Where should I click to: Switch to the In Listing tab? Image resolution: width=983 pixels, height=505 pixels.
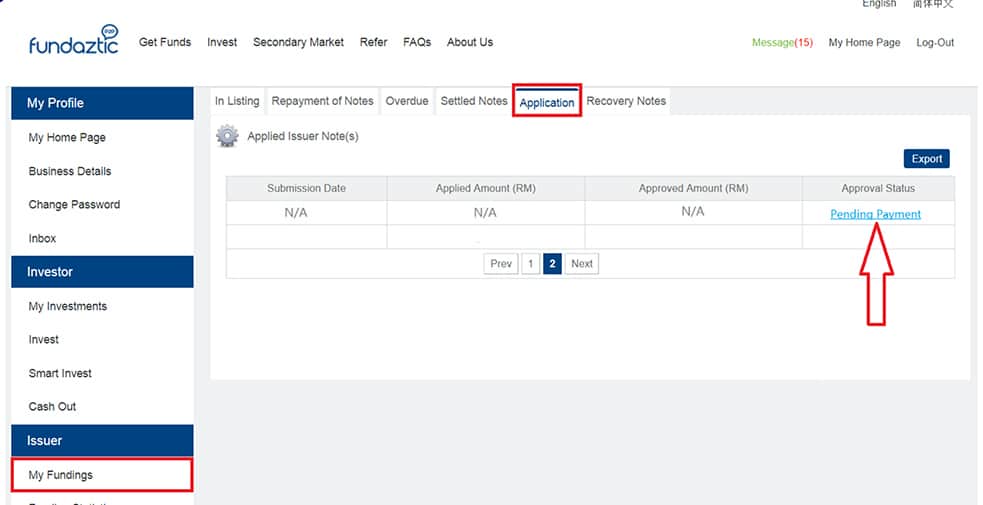(237, 101)
